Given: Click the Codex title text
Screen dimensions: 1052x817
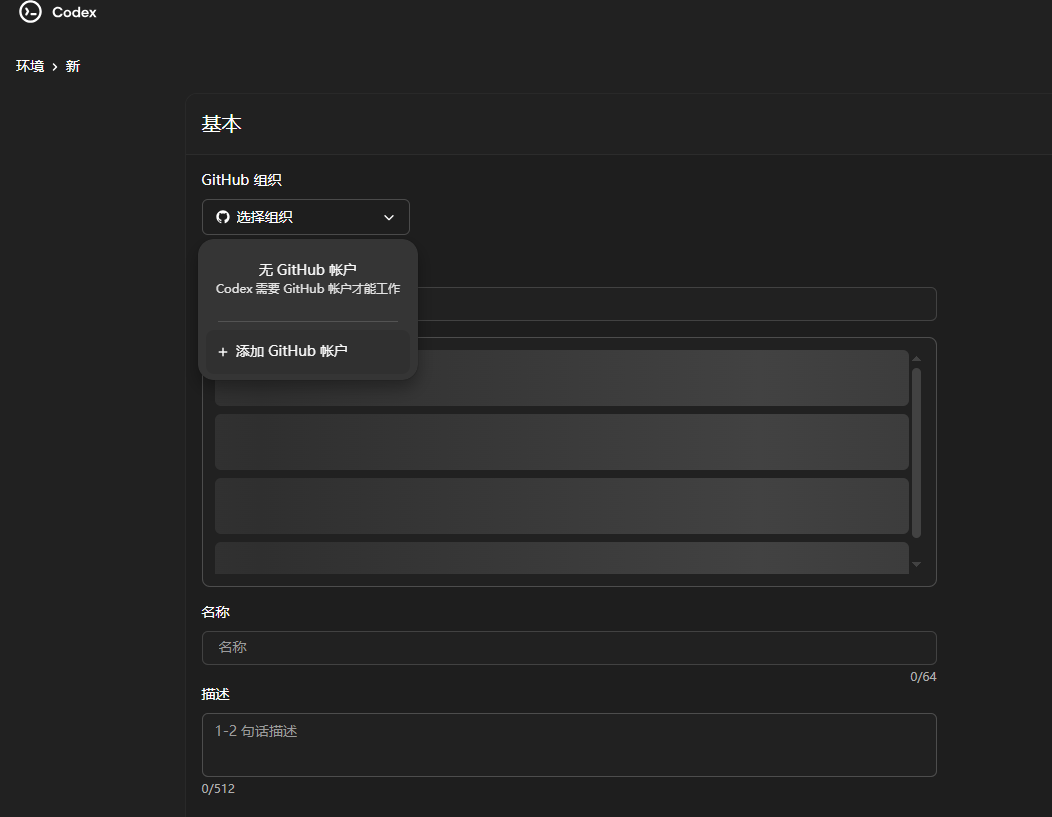Looking at the screenshot, I should [74, 13].
